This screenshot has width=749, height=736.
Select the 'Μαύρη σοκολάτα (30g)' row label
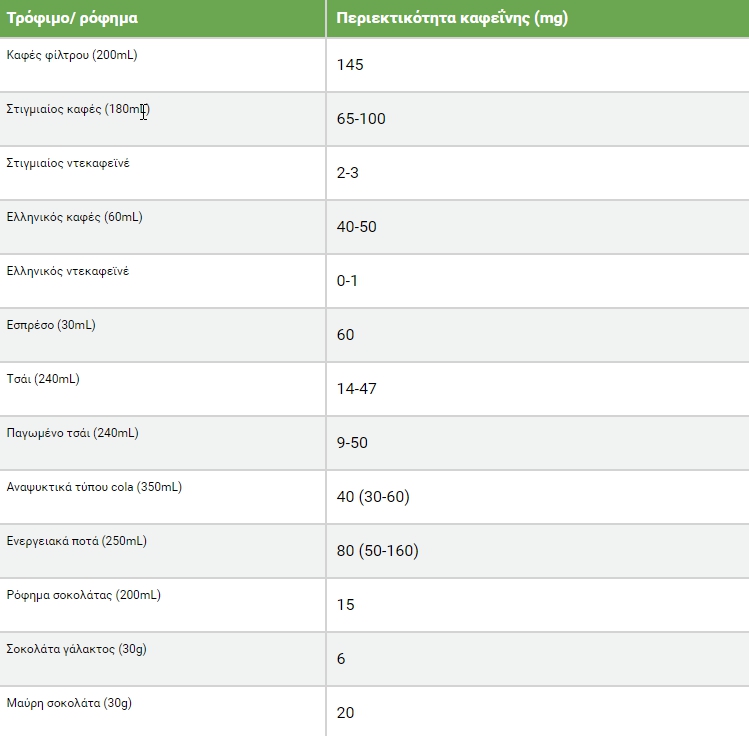pos(69,703)
